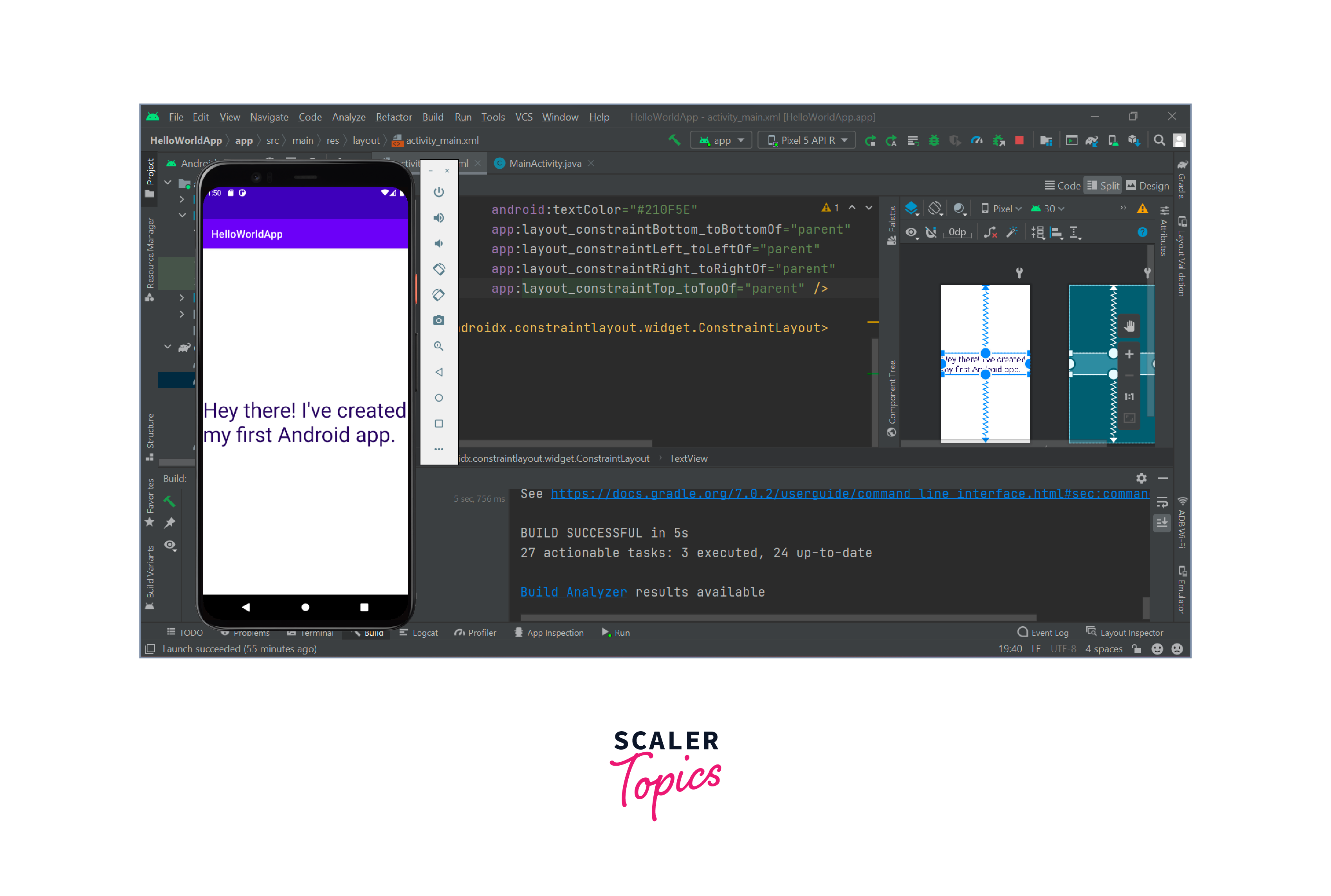The image size is (1331, 896).
Task: Toggle the View Options eye icon
Action: point(911,232)
